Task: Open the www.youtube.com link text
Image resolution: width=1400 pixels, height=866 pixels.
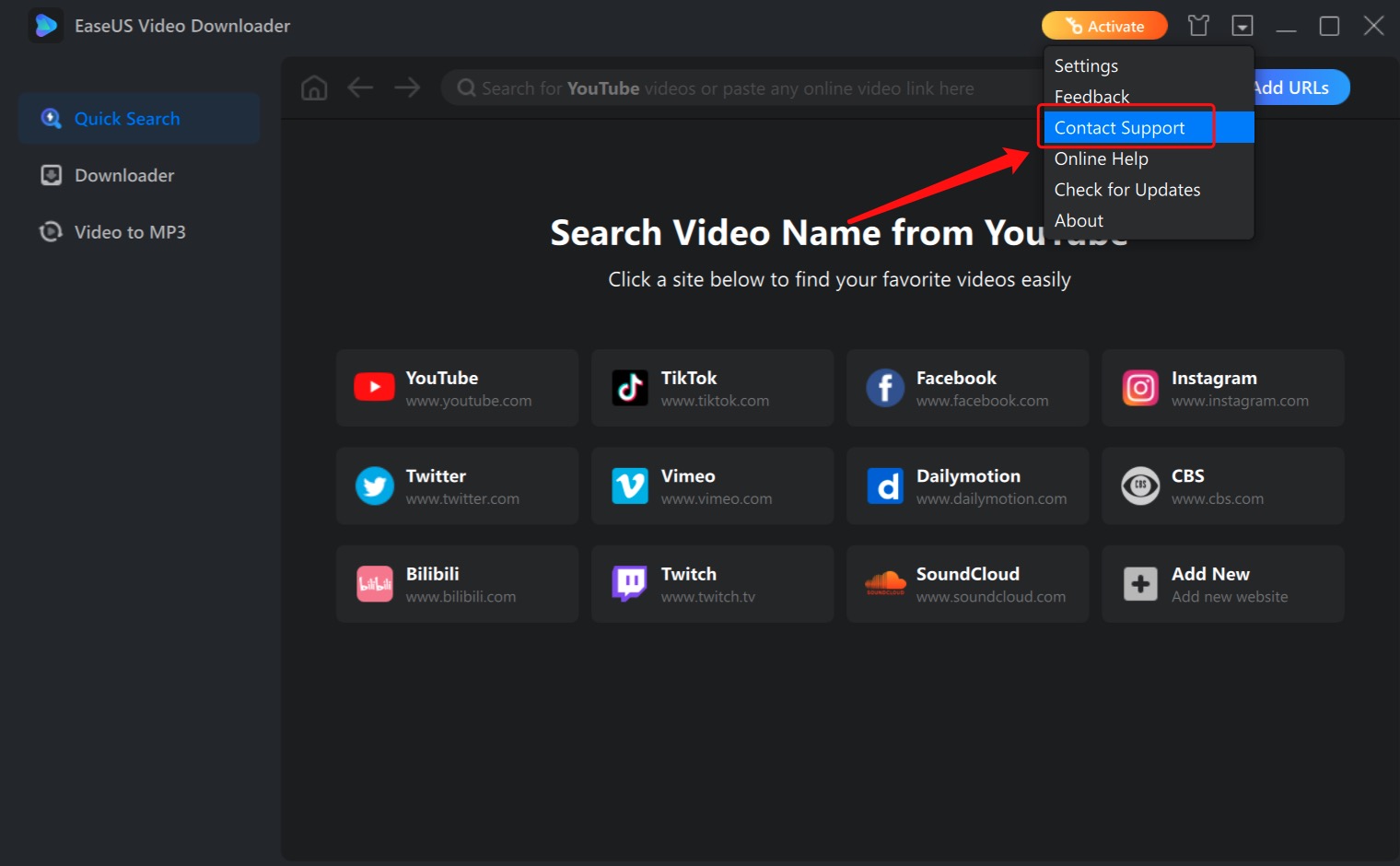Action: point(469,401)
